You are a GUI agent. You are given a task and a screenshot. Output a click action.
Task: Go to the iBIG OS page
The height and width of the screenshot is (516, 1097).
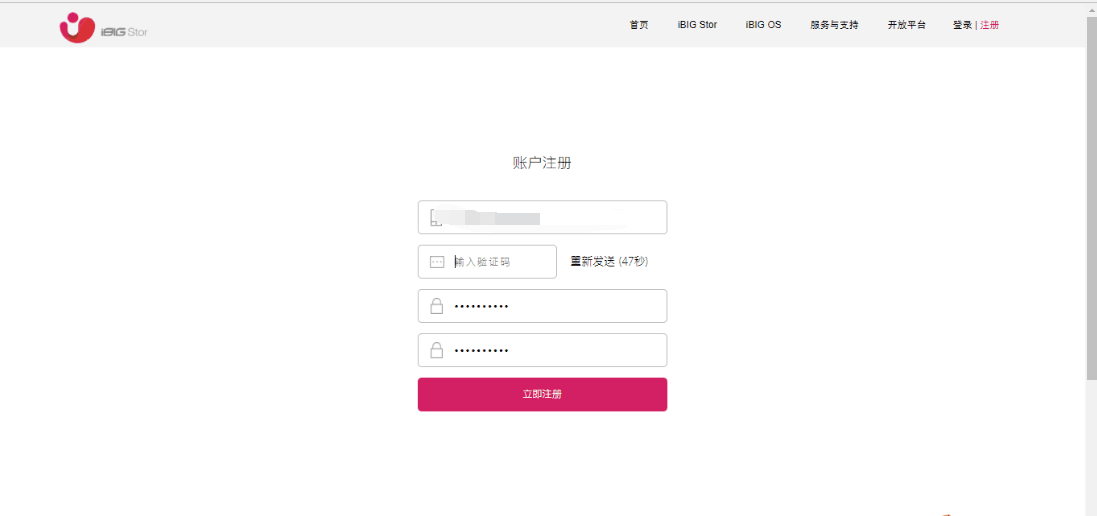coord(763,25)
